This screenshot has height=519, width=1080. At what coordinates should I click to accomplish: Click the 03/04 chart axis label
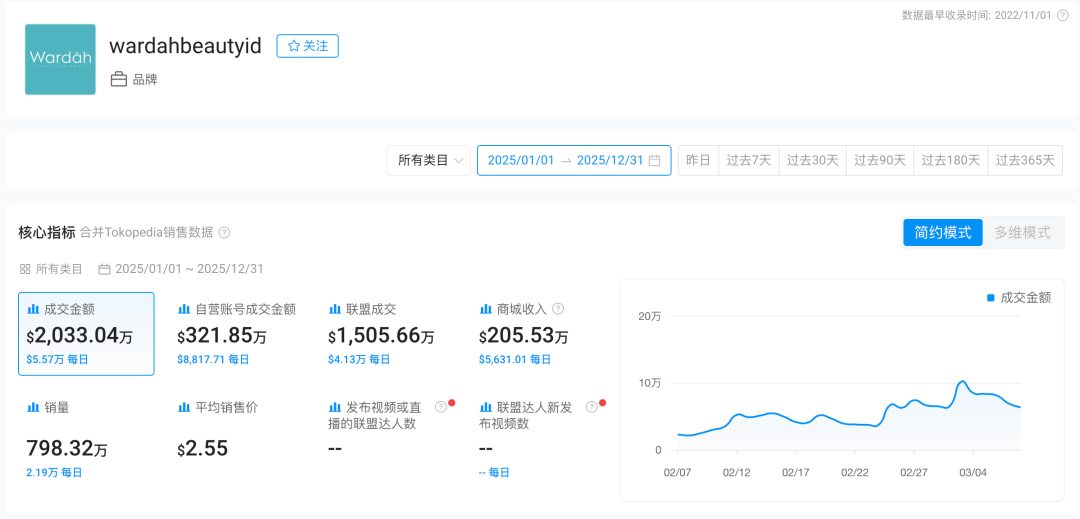point(973,472)
